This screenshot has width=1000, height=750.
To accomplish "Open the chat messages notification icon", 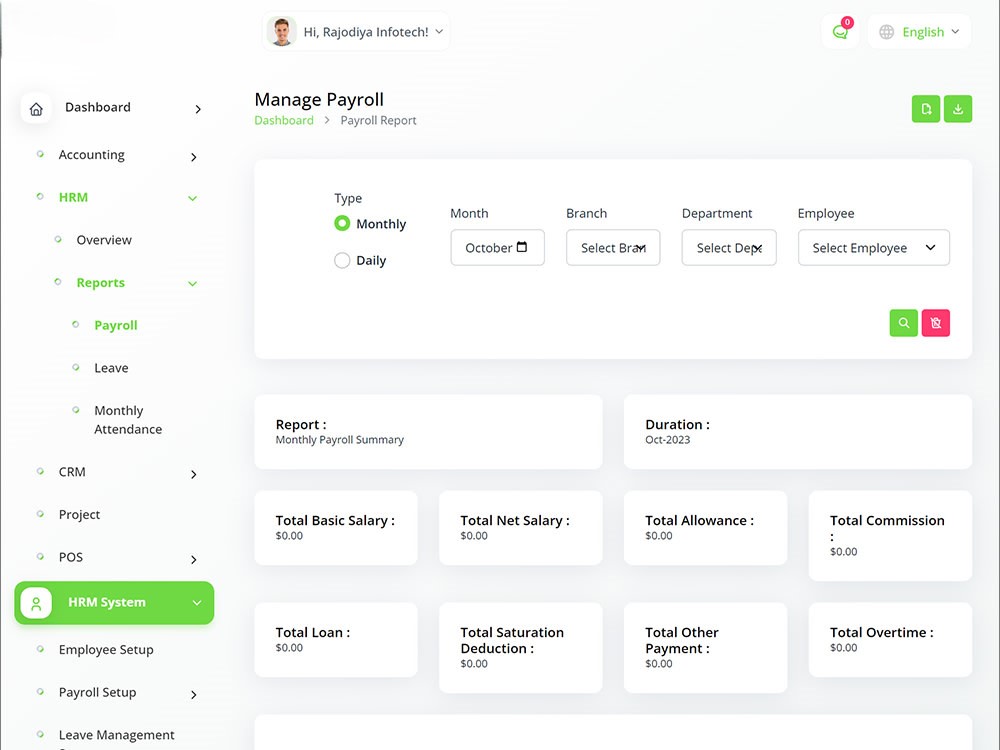I will [x=840, y=32].
